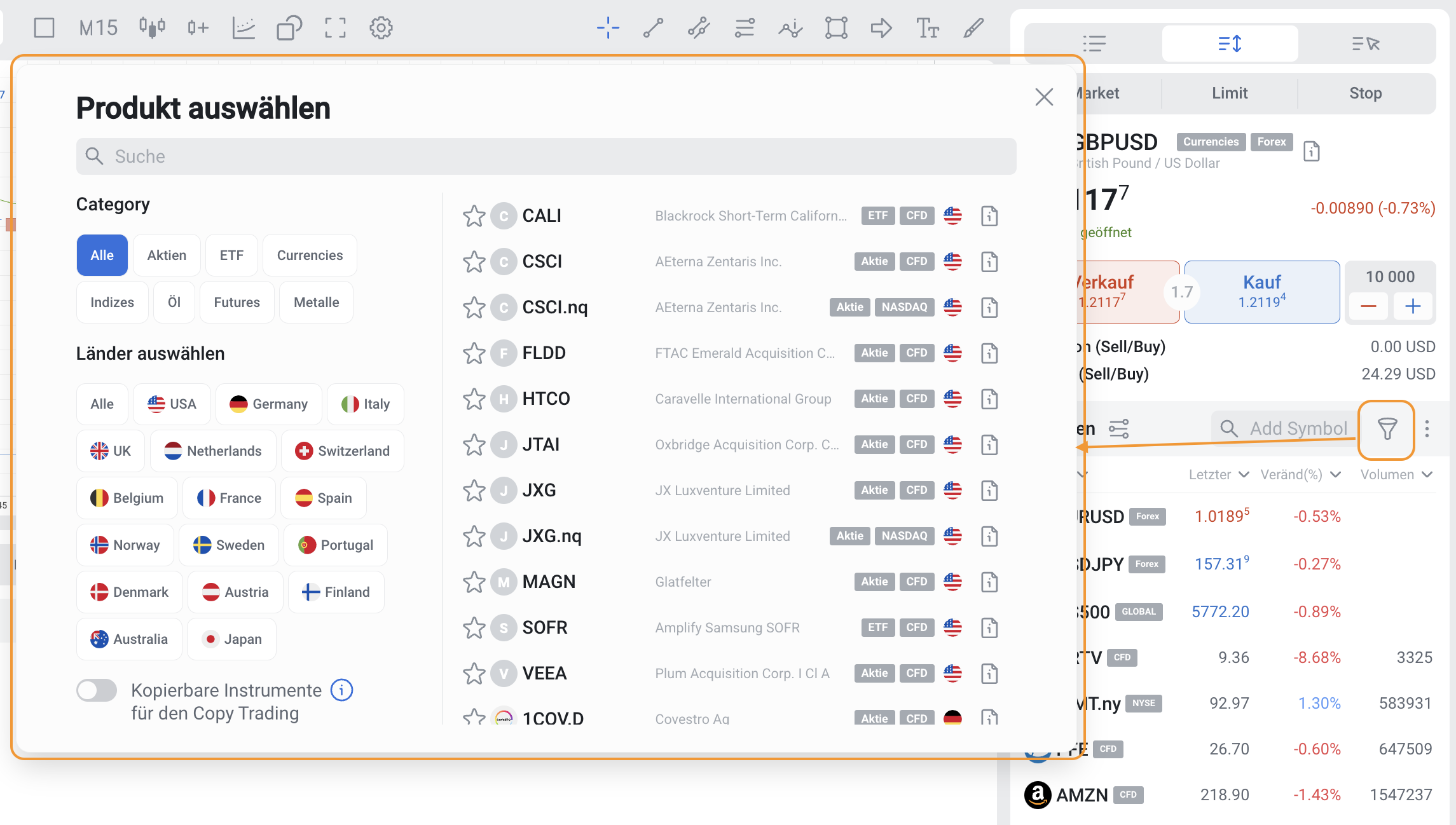Select the crosshair cursor tool

coord(608,28)
